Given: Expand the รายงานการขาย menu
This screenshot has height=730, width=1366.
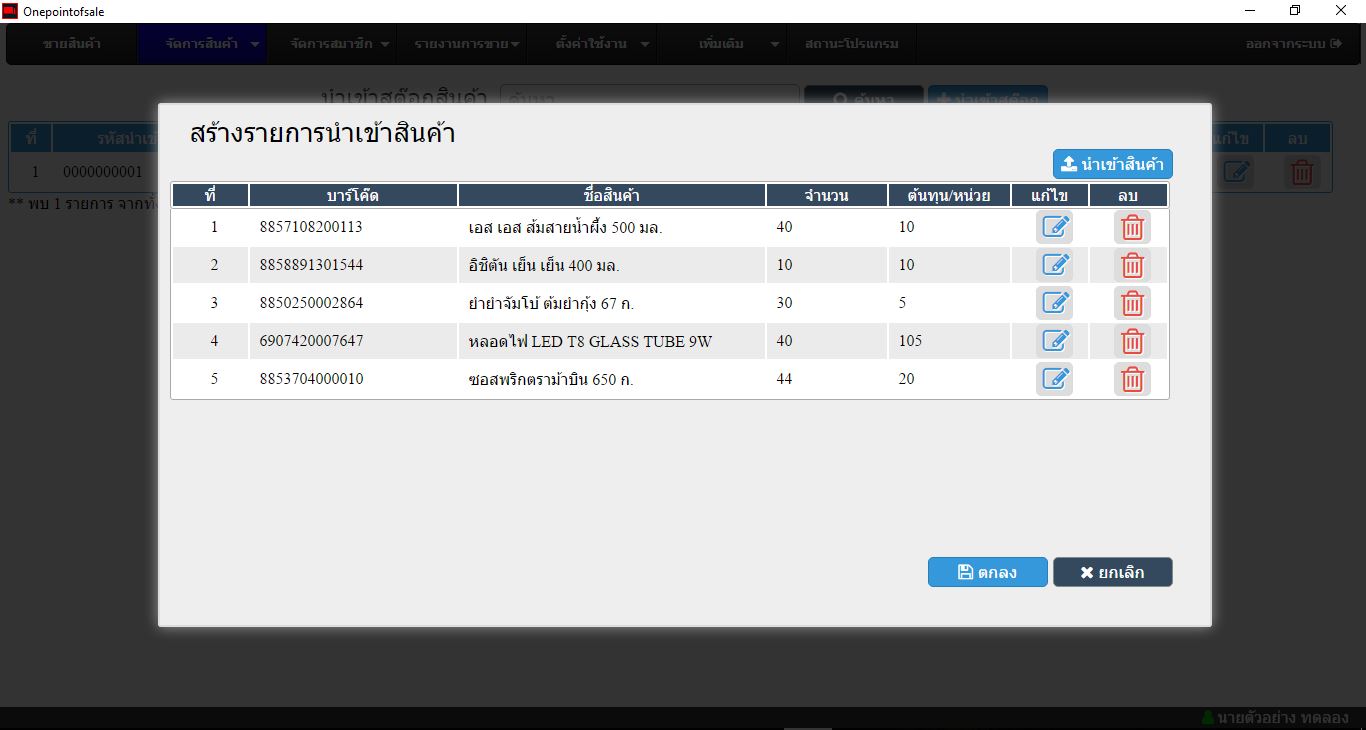Looking at the screenshot, I should click(466, 44).
